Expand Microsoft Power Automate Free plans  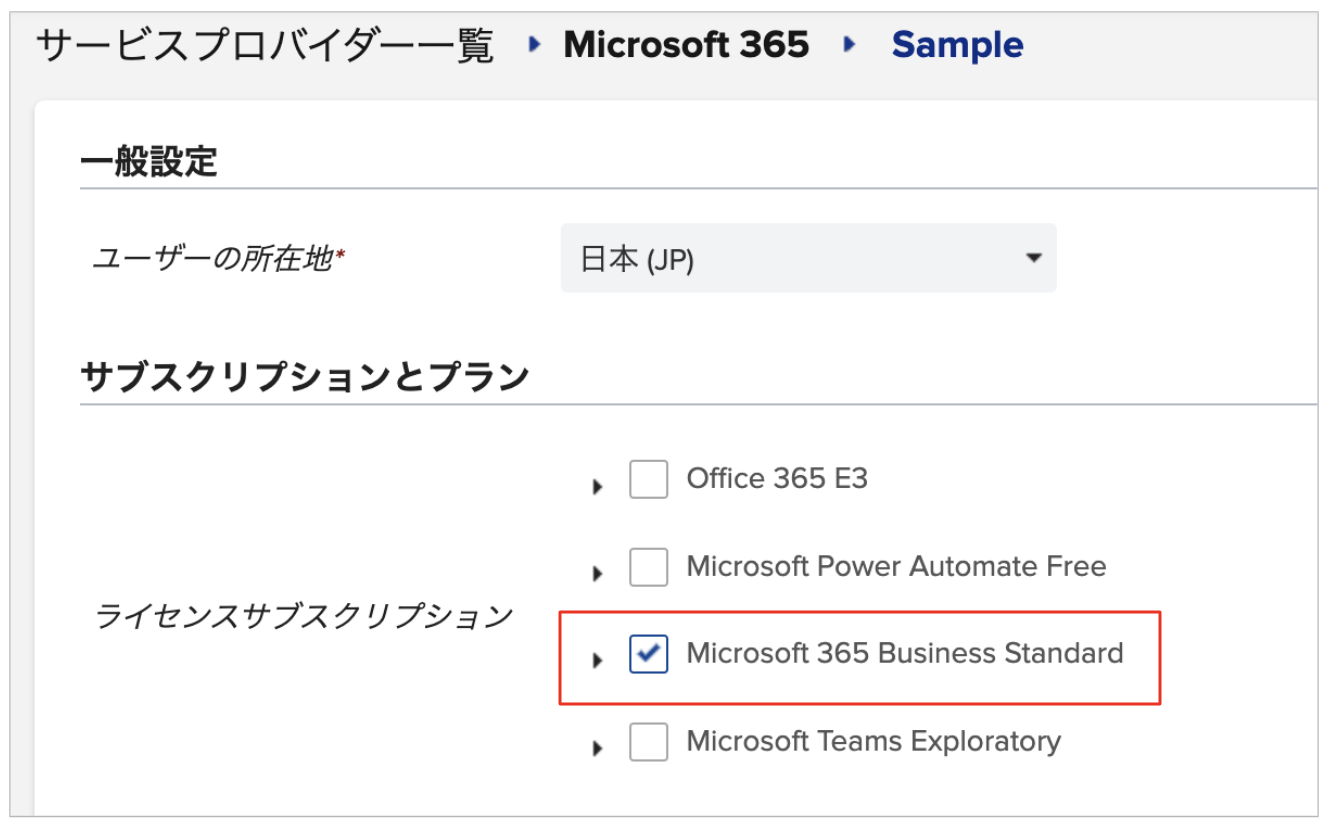[x=598, y=574]
